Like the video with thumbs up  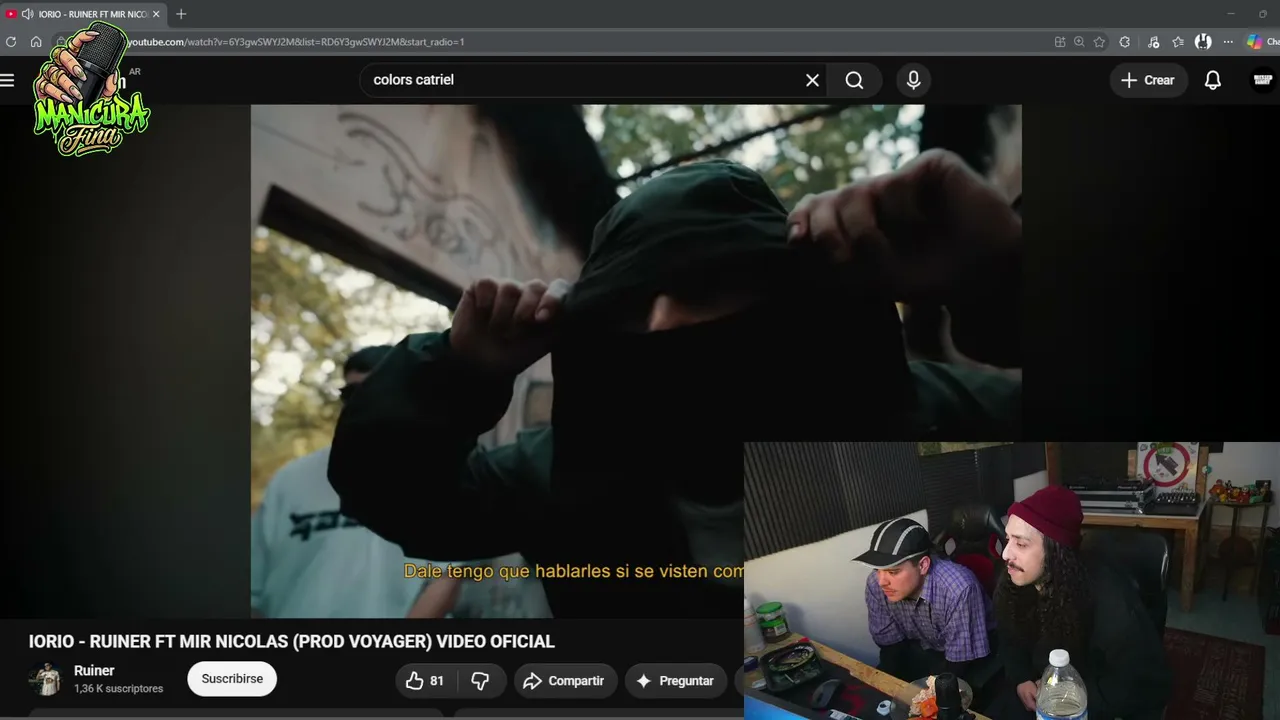(424, 681)
